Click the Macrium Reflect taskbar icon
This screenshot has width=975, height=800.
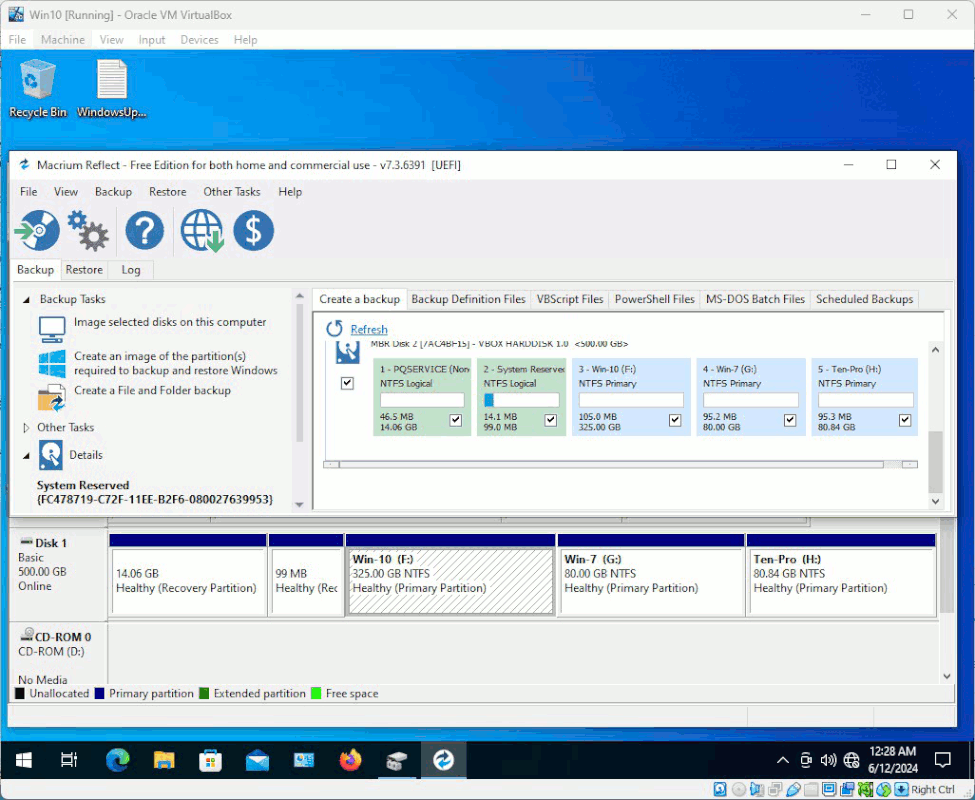pyautogui.click(x=443, y=760)
